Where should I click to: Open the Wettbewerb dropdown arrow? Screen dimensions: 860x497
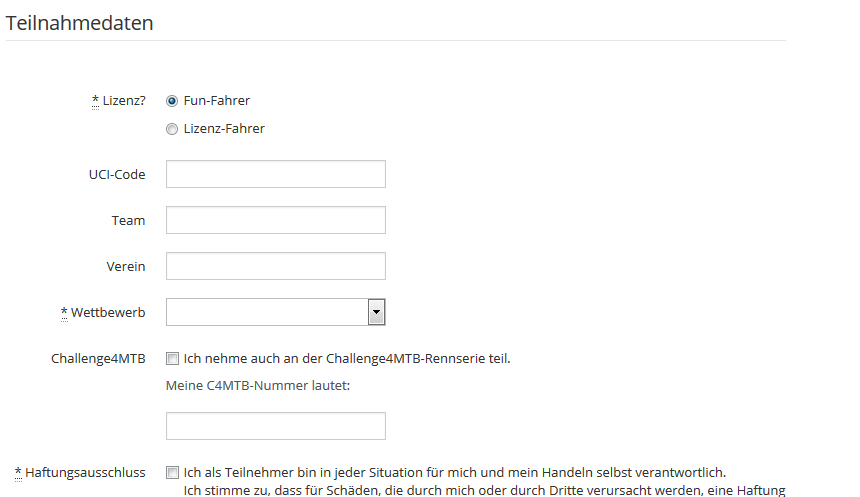pos(376,313)
